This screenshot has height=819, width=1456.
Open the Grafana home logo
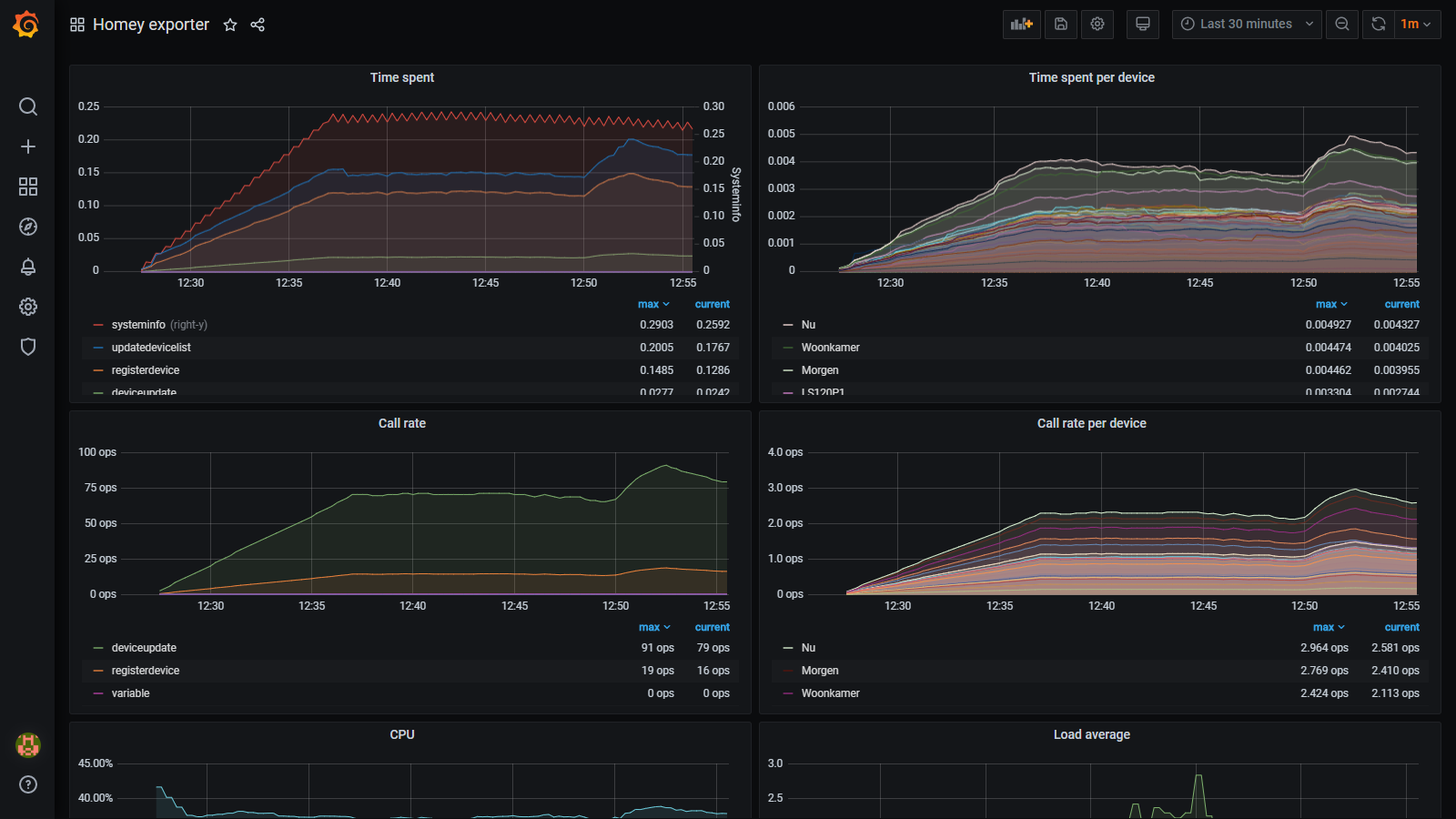[26, 25]
